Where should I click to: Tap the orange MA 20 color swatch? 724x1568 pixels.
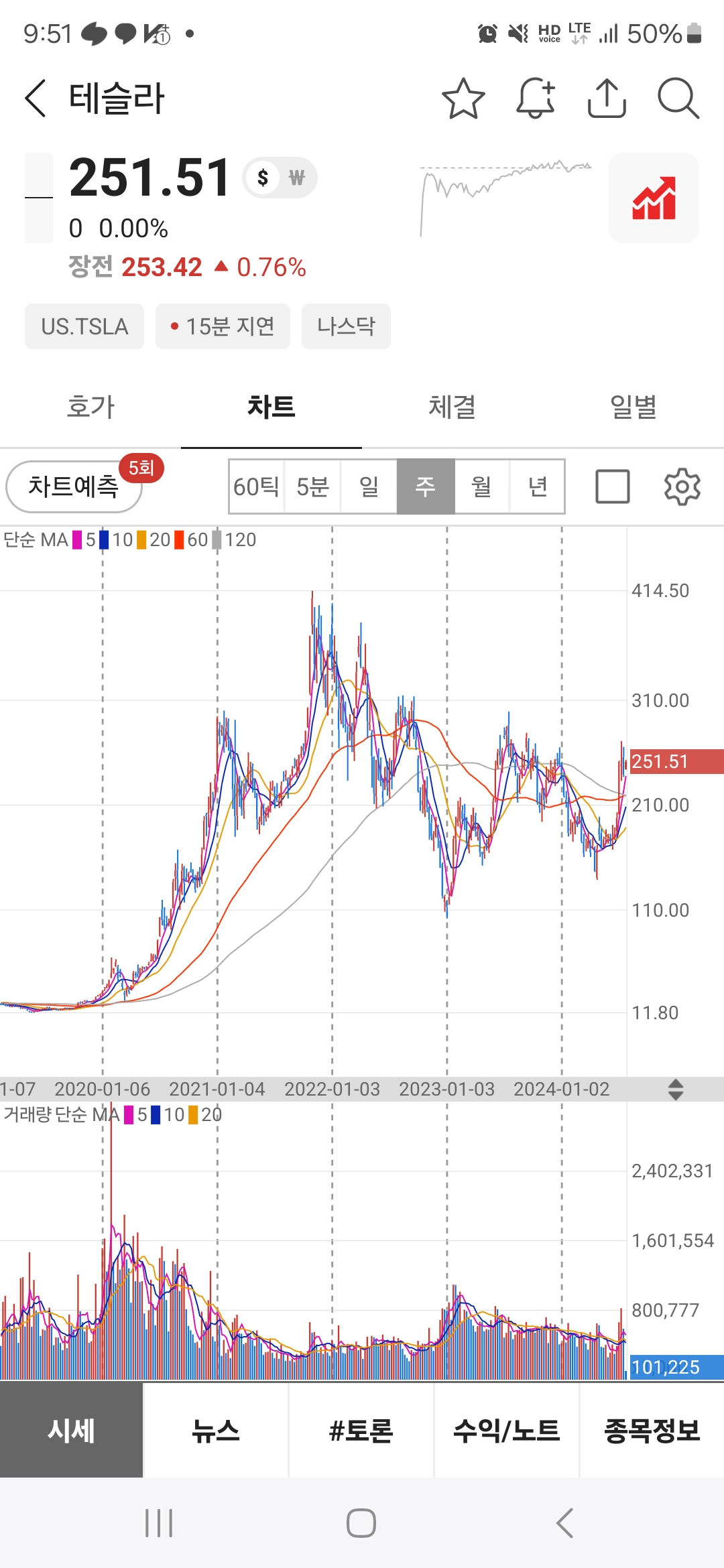pyautogui.click(x=141, y=540)
